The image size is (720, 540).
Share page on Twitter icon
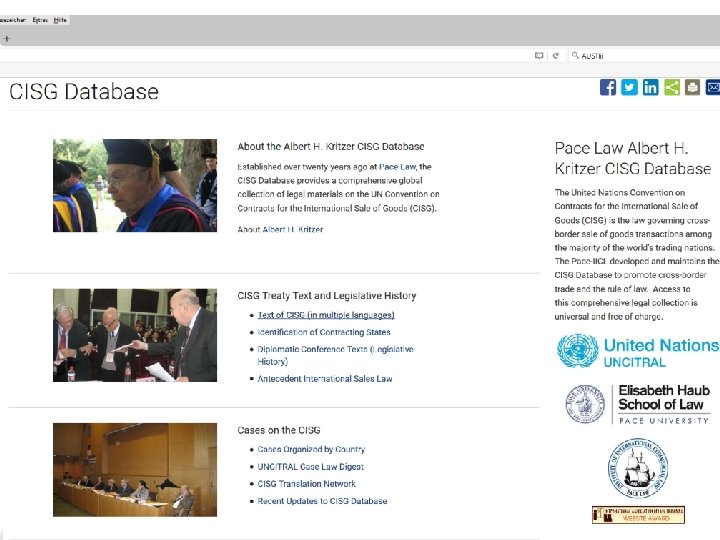pyautogui.click(x=629, y=87)
